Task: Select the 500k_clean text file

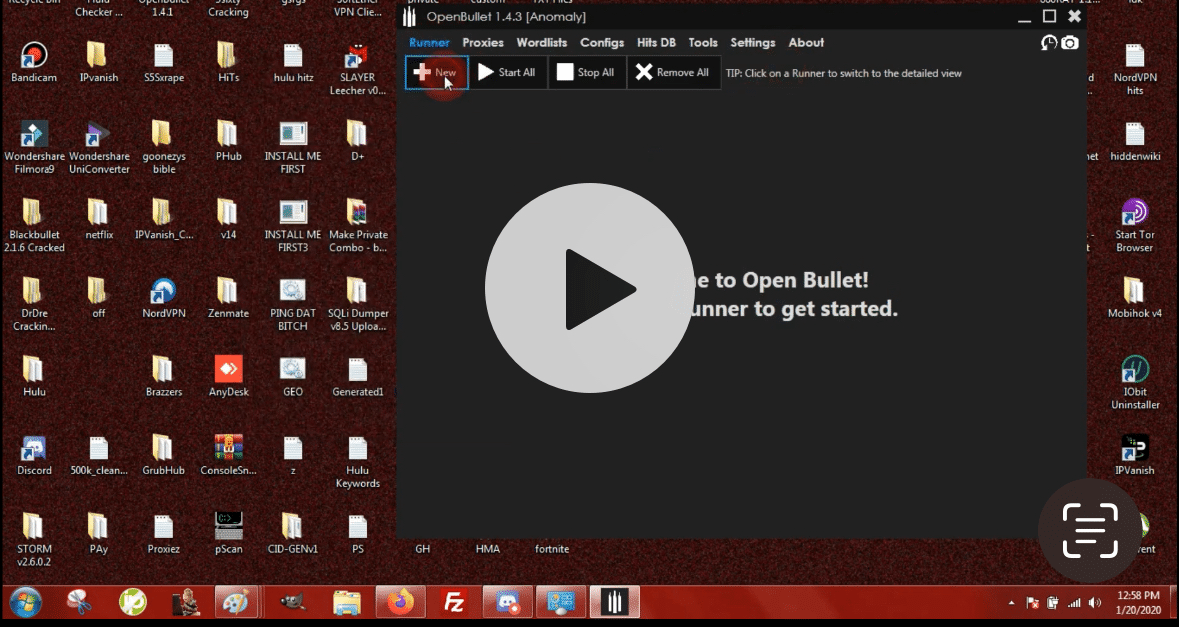Action: (99, 455)
